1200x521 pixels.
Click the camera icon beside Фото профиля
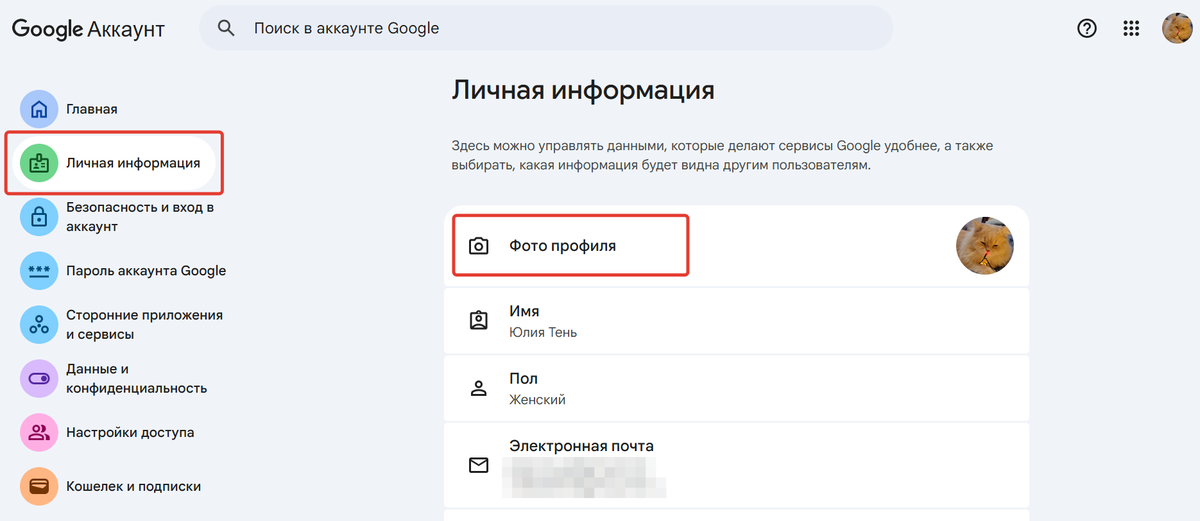479,245
